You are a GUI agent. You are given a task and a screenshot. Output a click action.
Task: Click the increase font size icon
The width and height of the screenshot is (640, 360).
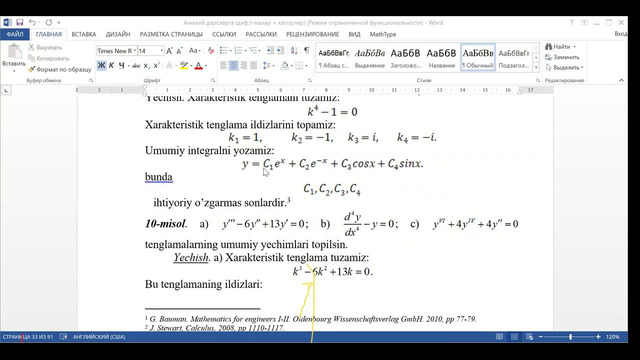coord(169,51)
